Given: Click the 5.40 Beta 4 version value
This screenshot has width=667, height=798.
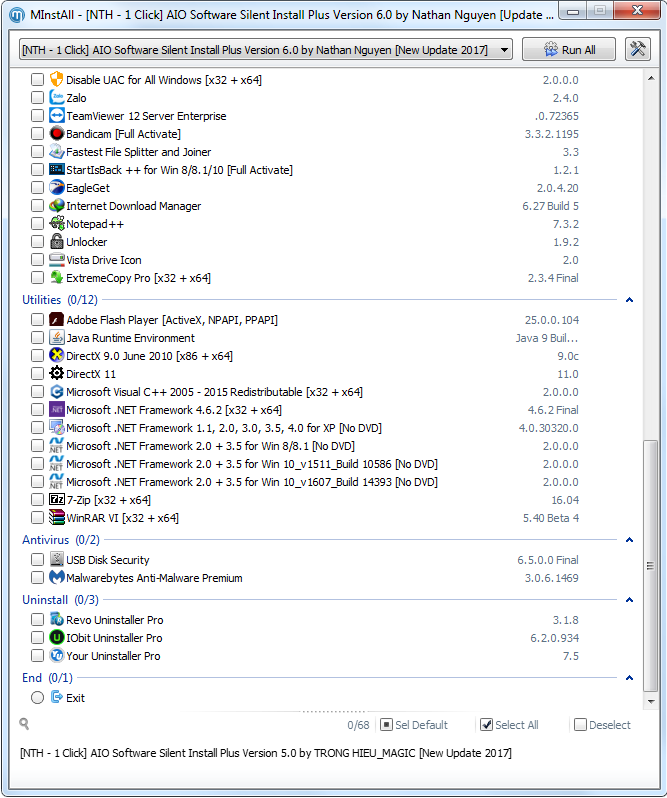Looking at the screenshot, I should coord(550,518).
